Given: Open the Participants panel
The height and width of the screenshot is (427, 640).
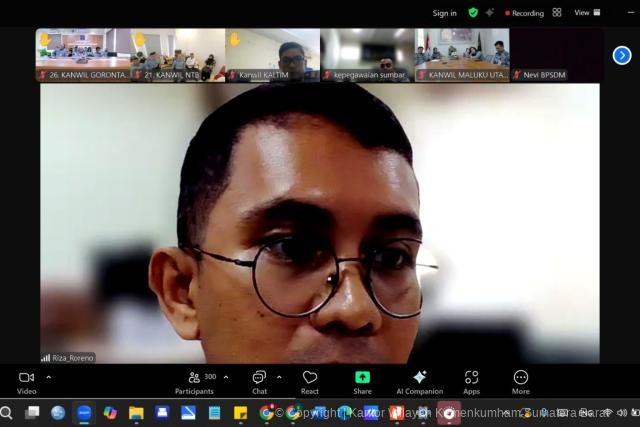Looking at the screenshot, I should (193, 378).
